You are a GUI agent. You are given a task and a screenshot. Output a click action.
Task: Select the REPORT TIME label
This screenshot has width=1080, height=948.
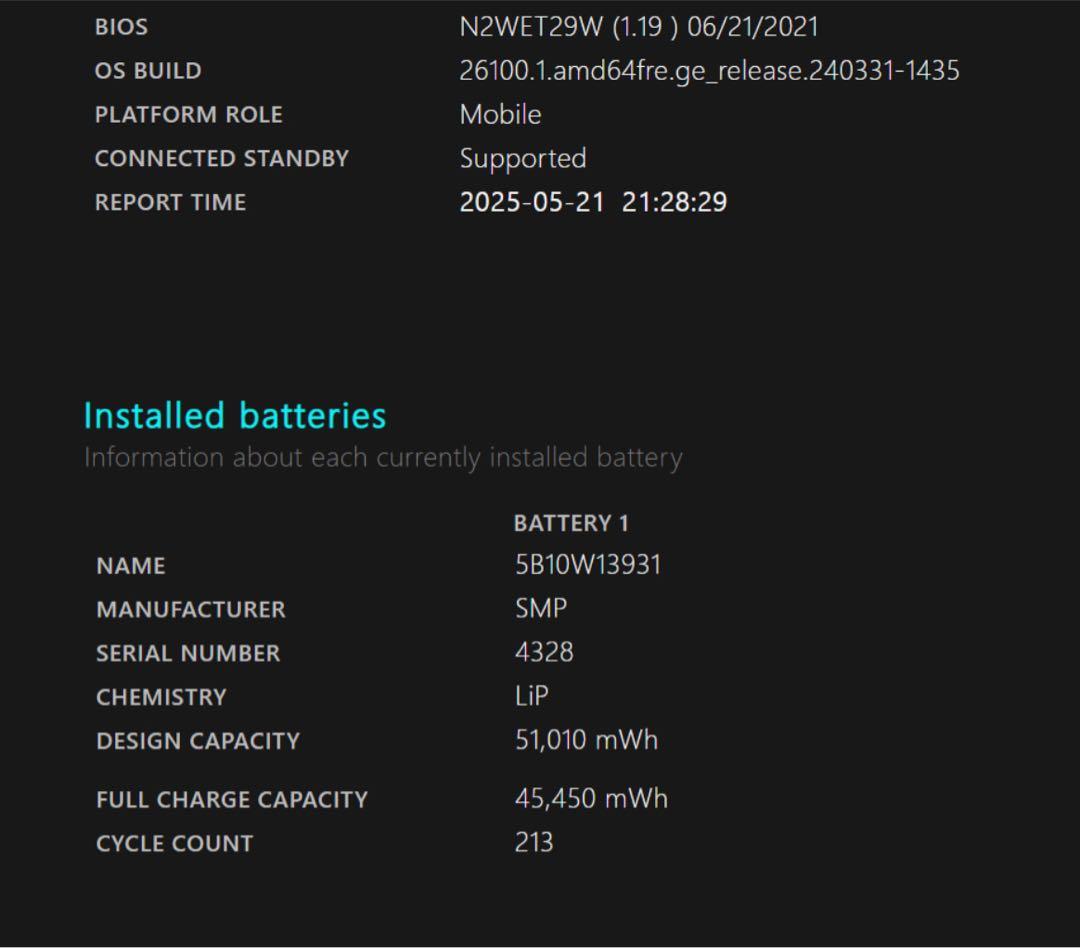click(170, 202)
